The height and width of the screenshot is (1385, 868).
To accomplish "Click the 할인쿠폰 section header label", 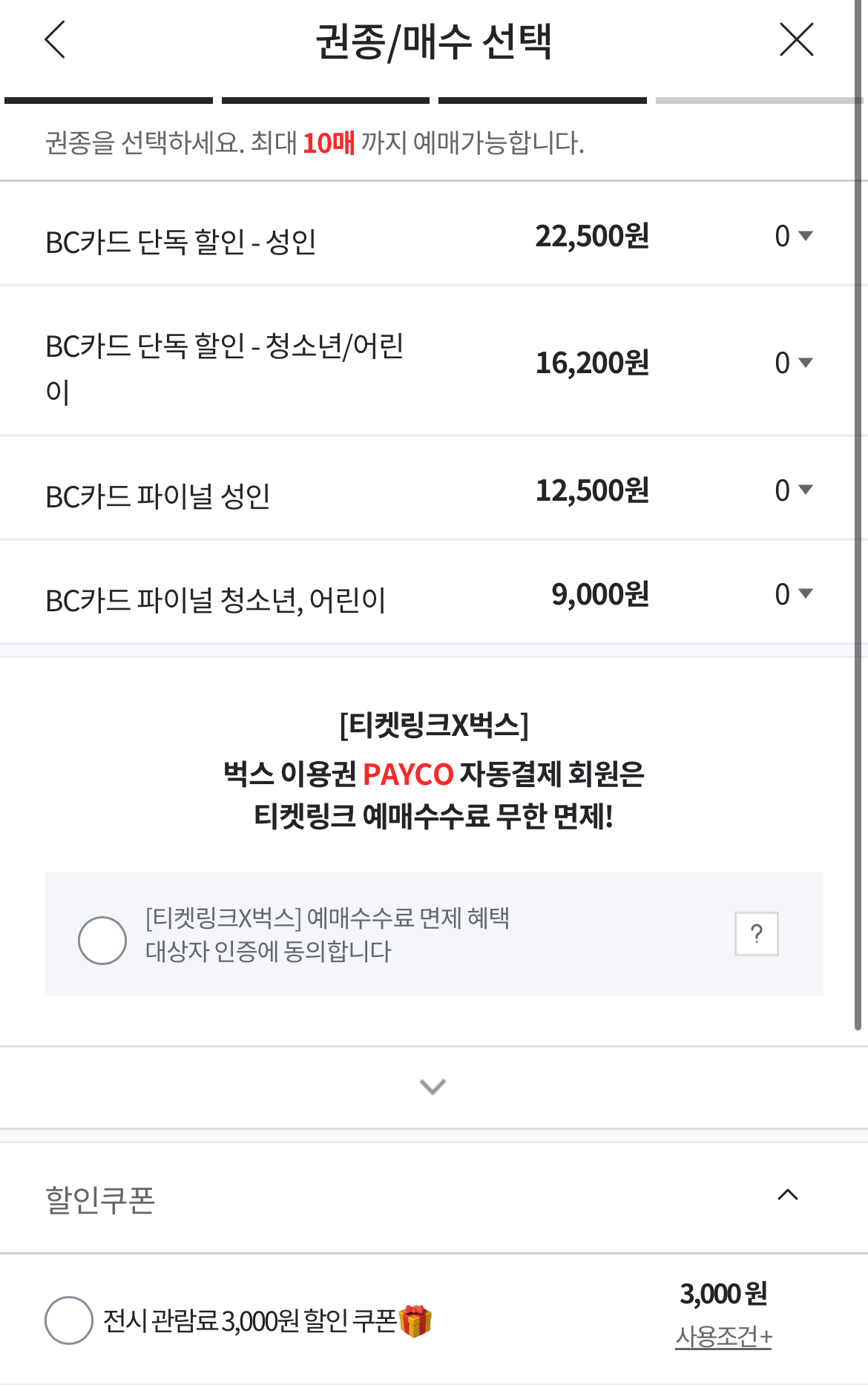I will tap(100, 1199).
